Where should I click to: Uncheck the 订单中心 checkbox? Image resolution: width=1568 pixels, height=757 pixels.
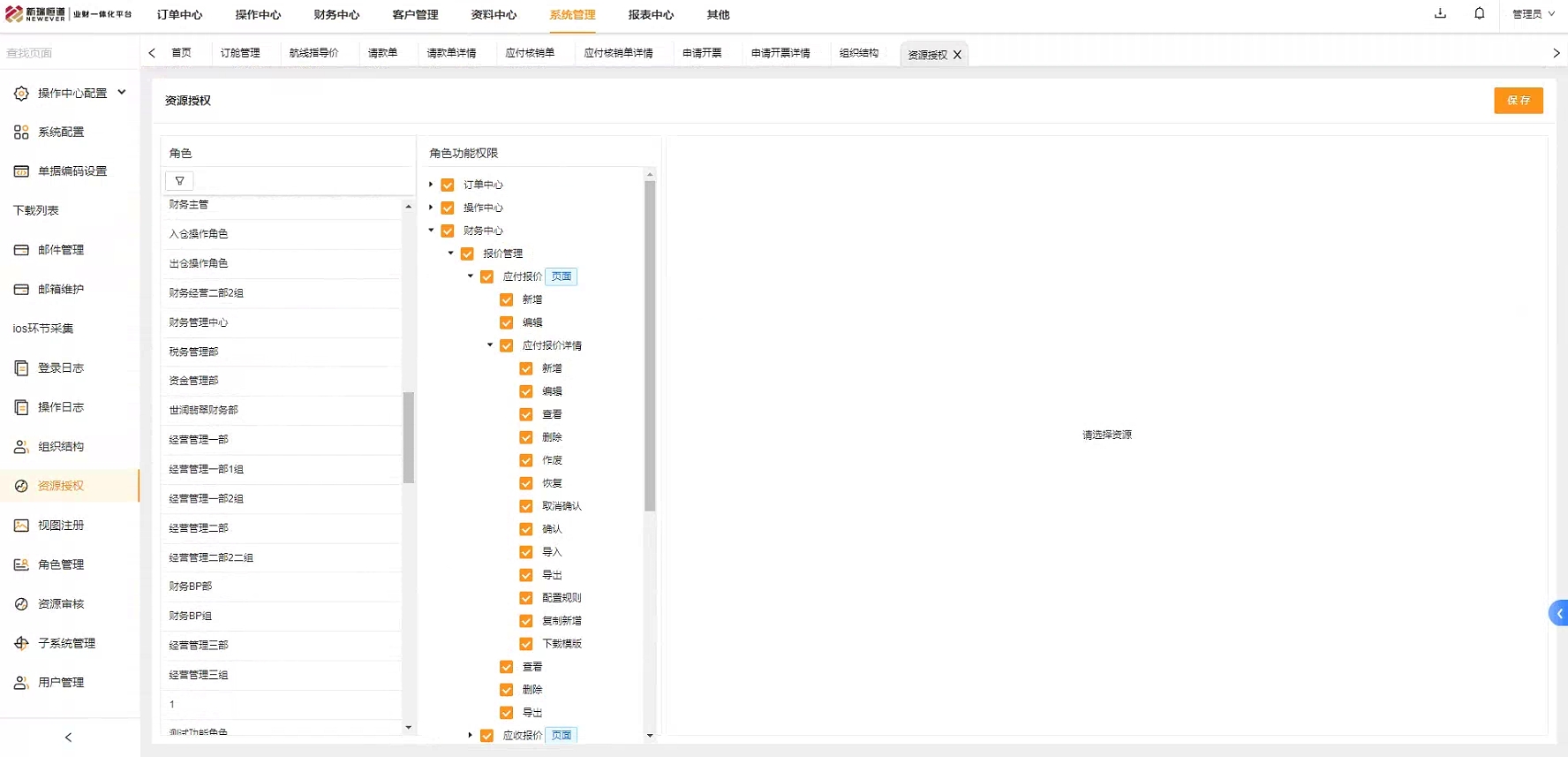click(x=448, y=185)
